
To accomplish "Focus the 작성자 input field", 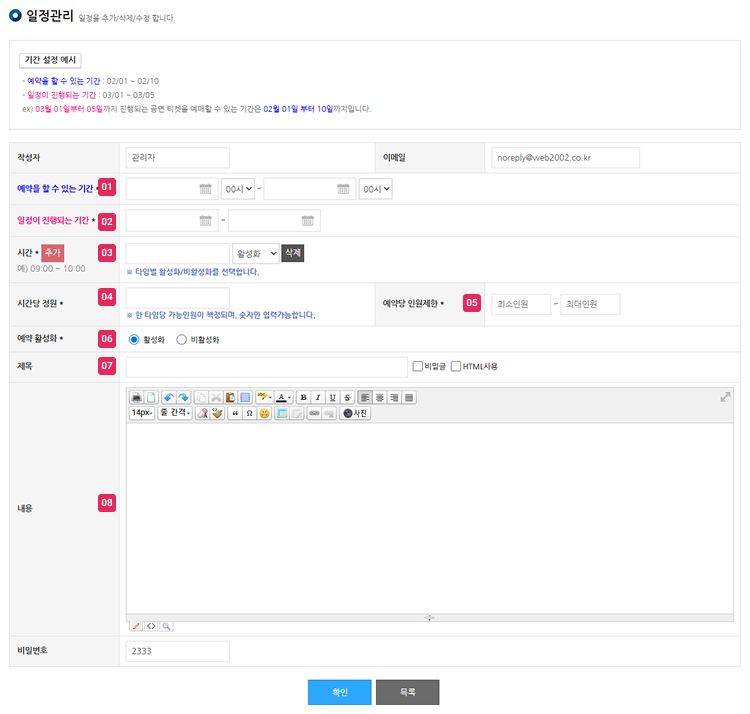I will [x=177, y=157].
